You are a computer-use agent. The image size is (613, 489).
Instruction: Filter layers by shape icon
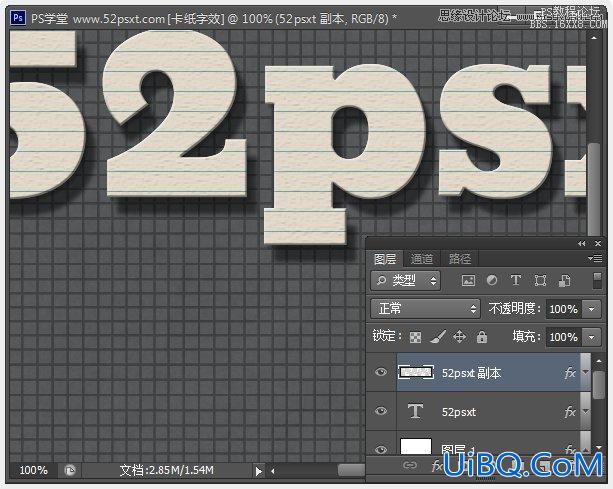click(x=540, y=280)
